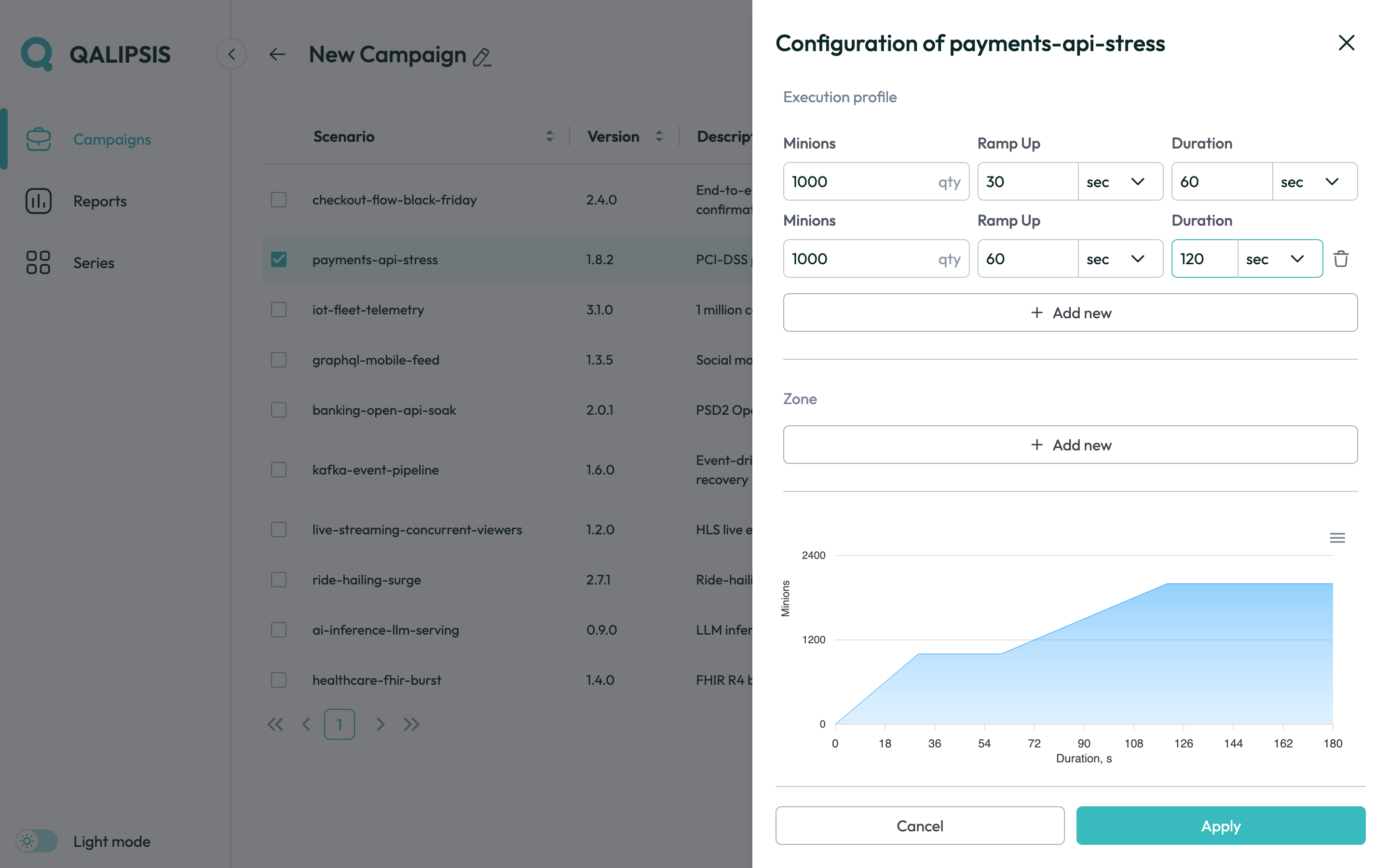The height and width of the screenshot is (868, 1389).
Task: Edit the New Campaign name pencil icon
Action: tap(482, 57)
